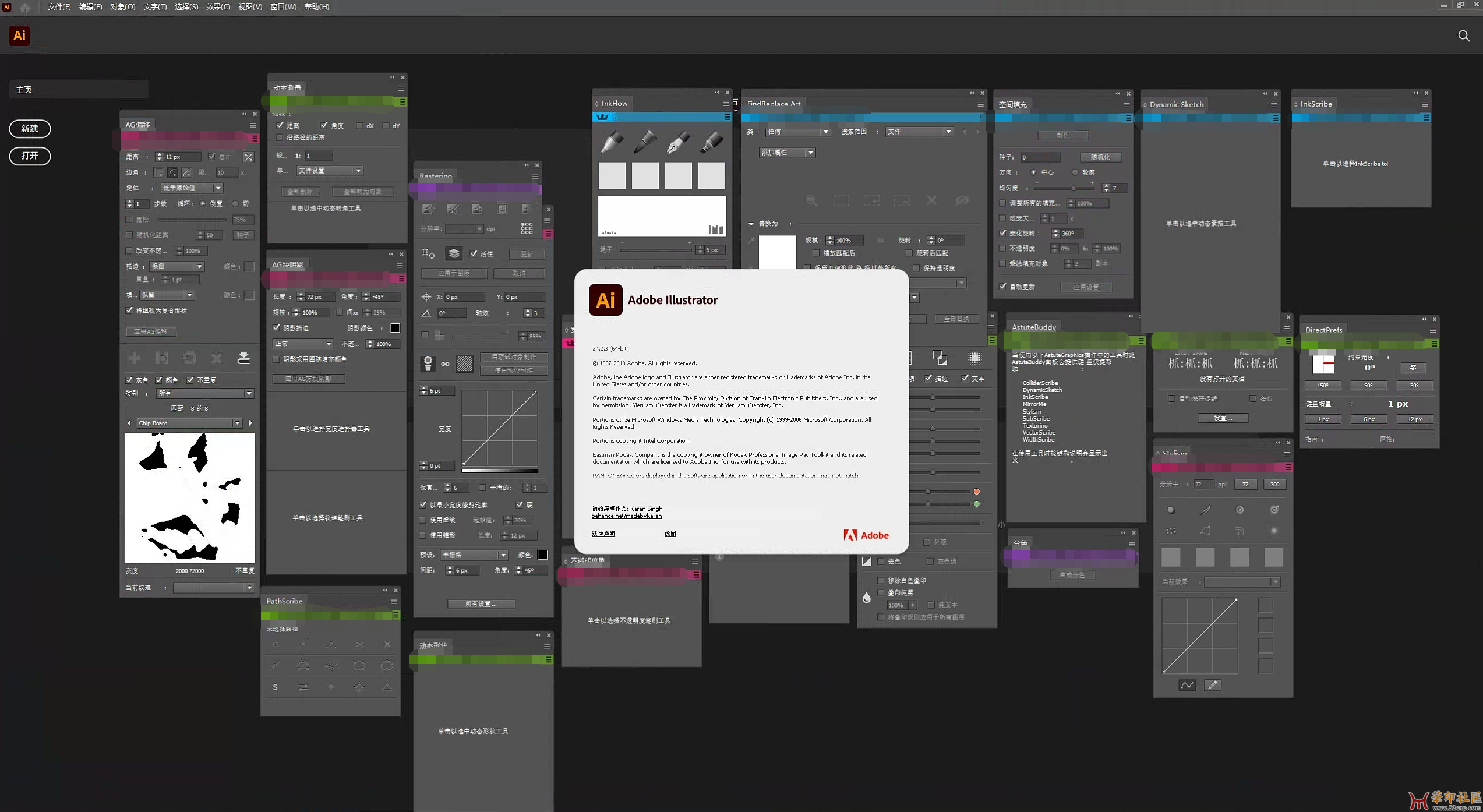The height and width of the screenshot is (812, 1483).
Task: Click the 新建 button
Action: point(30,129)
